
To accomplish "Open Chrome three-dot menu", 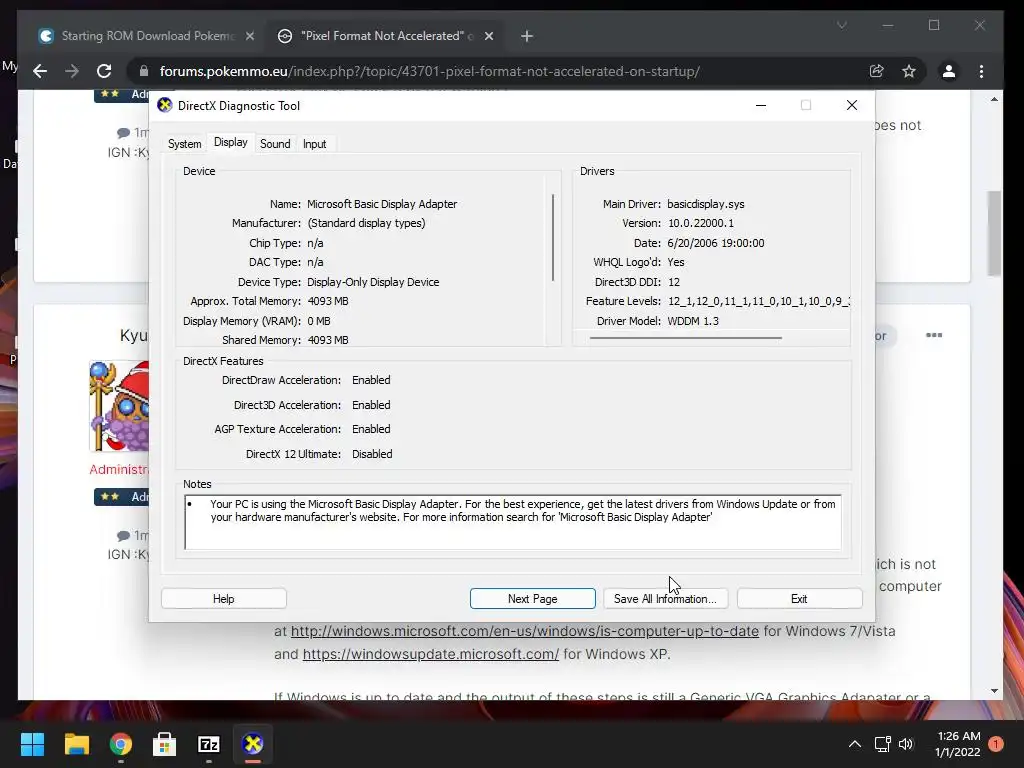I will coord(981,71).
